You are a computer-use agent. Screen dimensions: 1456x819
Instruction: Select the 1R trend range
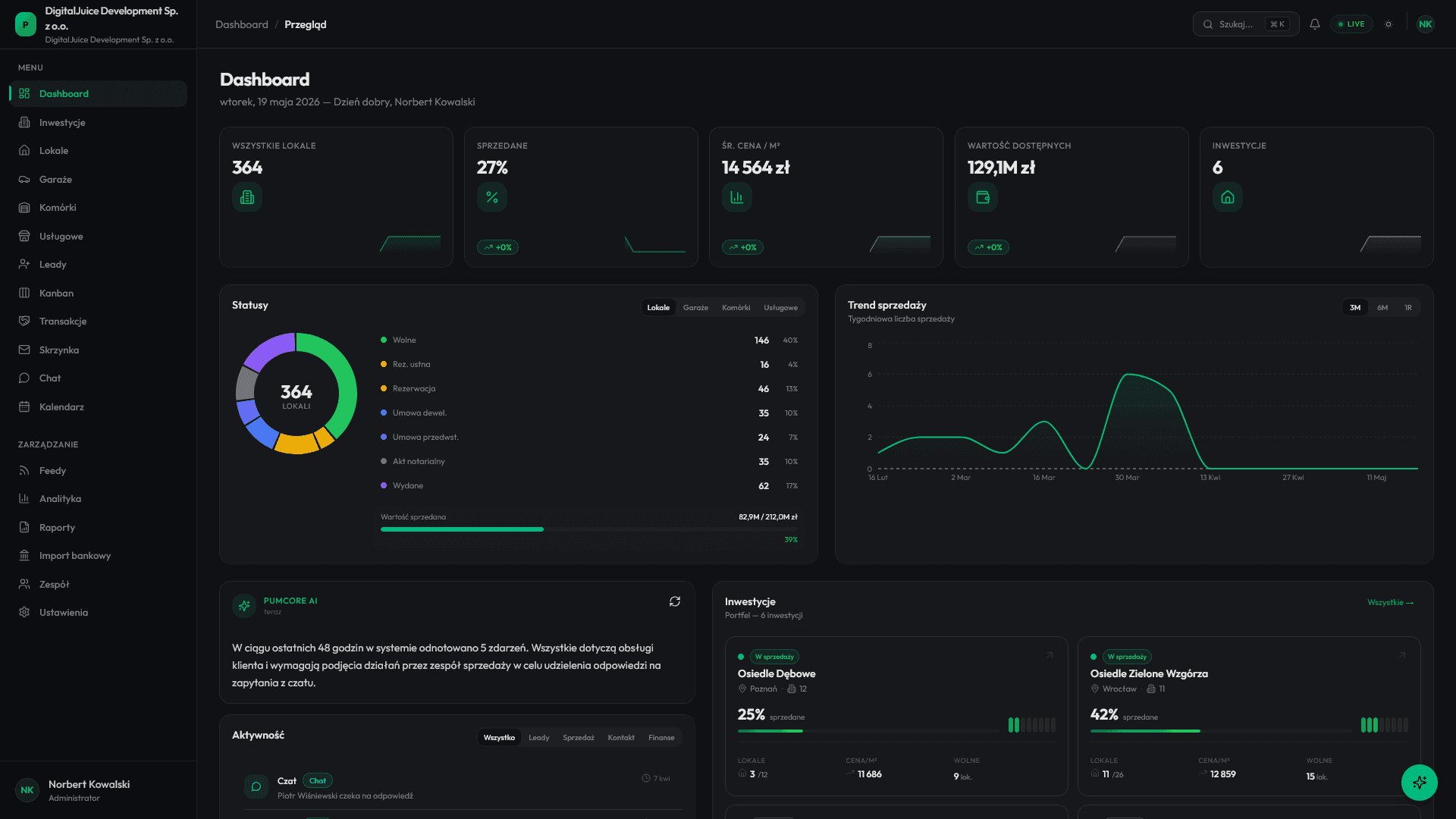point(1408,308)
